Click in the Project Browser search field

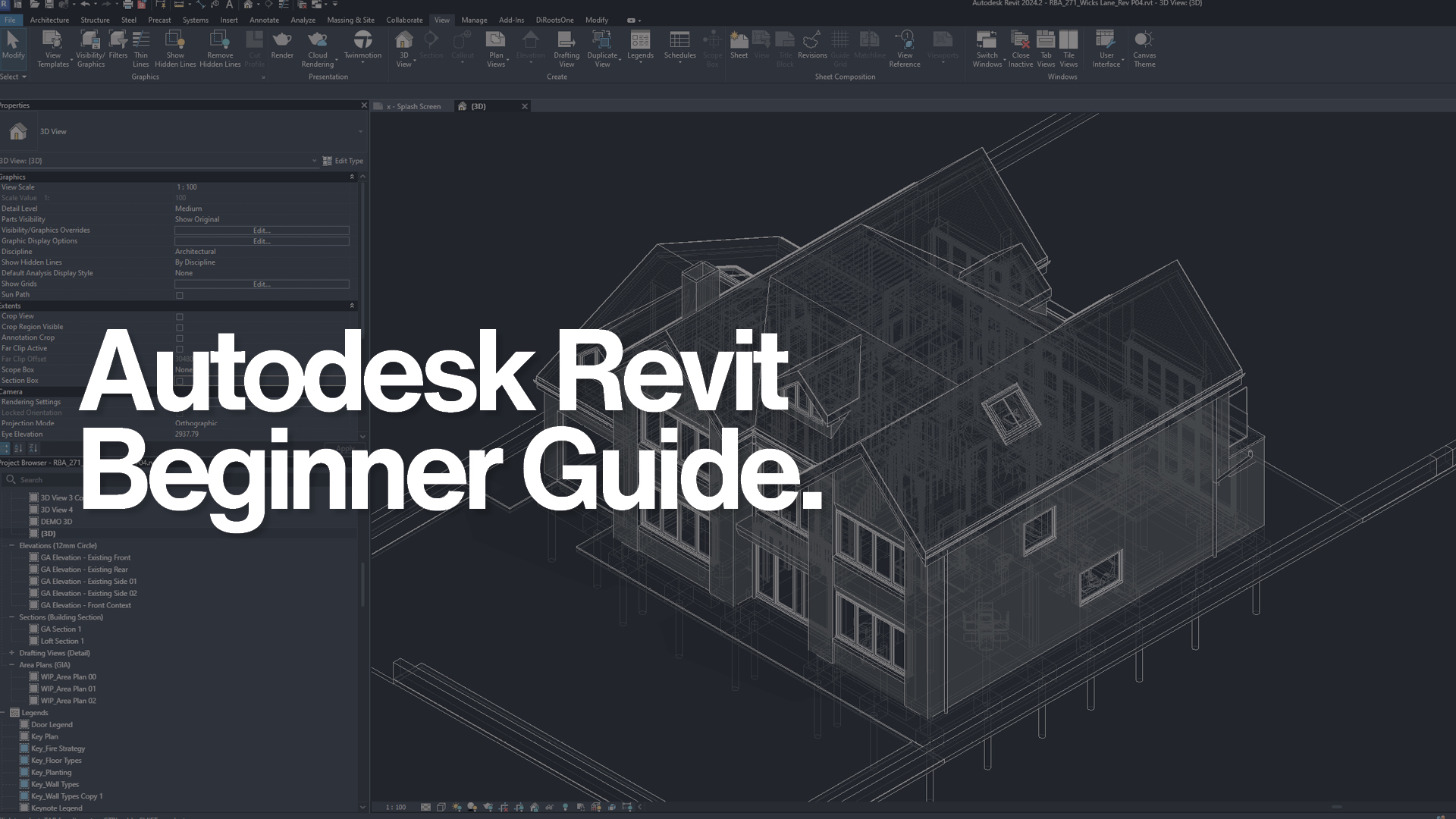coord(76,479)
